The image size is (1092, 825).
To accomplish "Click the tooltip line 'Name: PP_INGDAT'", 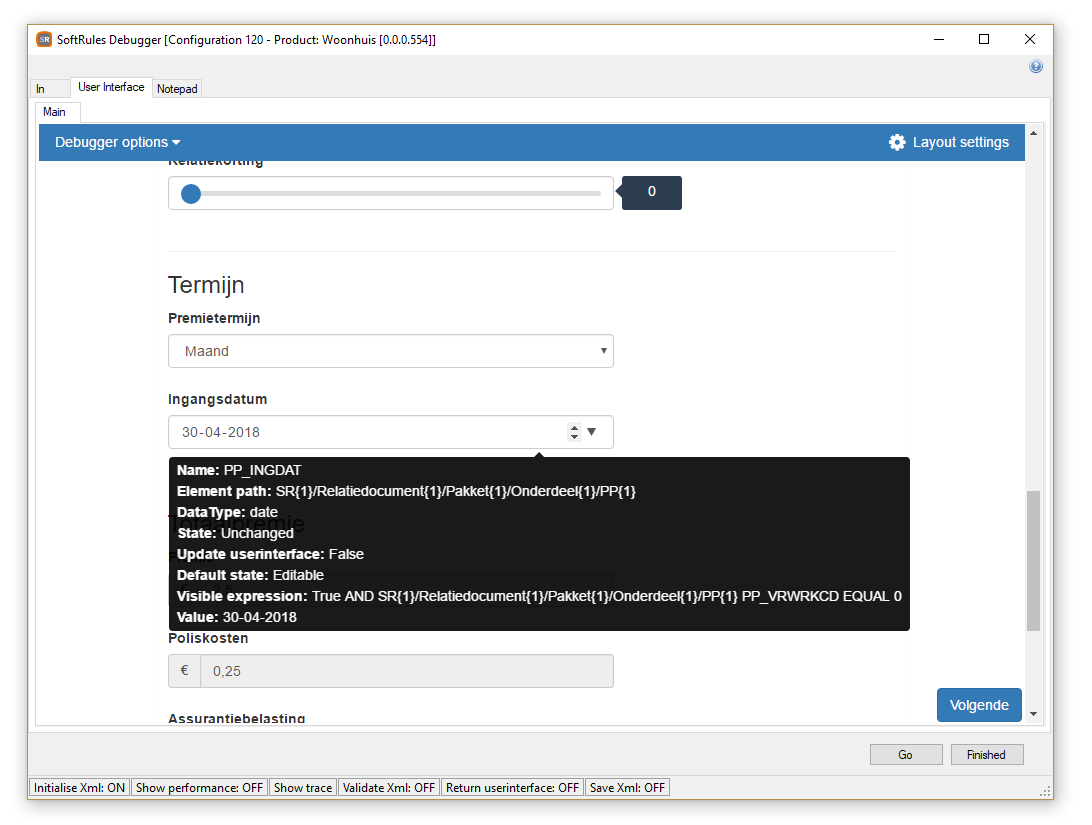I will click(x=239, y=471).
